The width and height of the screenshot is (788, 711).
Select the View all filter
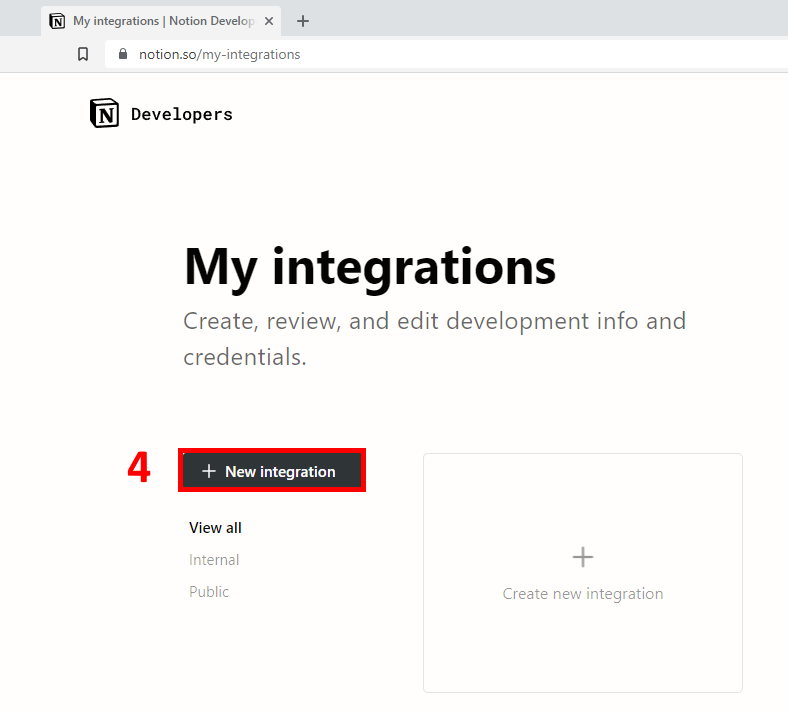pyautogui.click(x=215, y=528)
